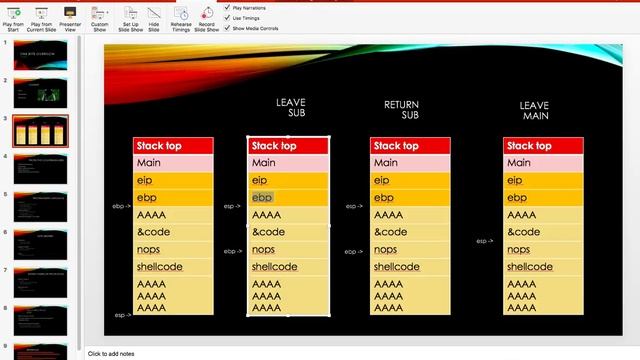Click '&code' cell in LEAVE SUB table
This screenshot has height=360, width=640.
(x=288, y=232)
